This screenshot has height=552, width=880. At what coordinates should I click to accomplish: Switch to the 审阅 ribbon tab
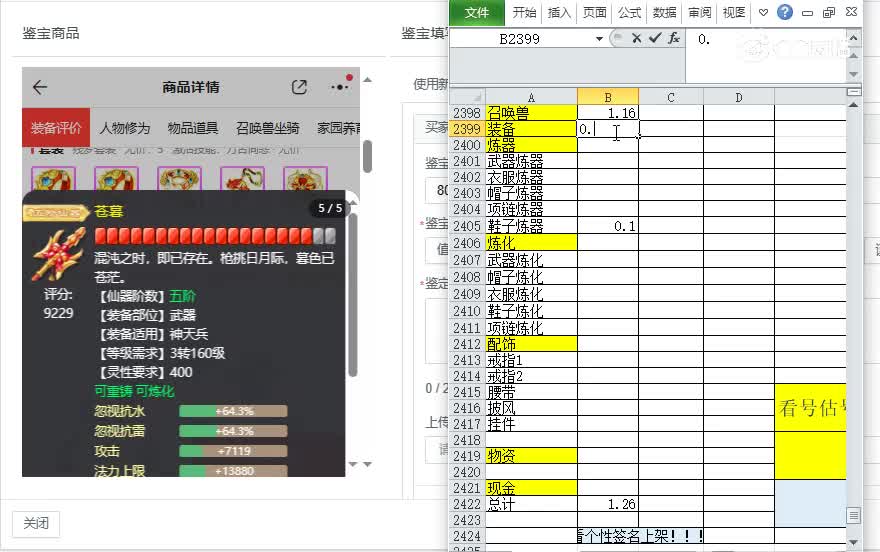click(699, 12)
